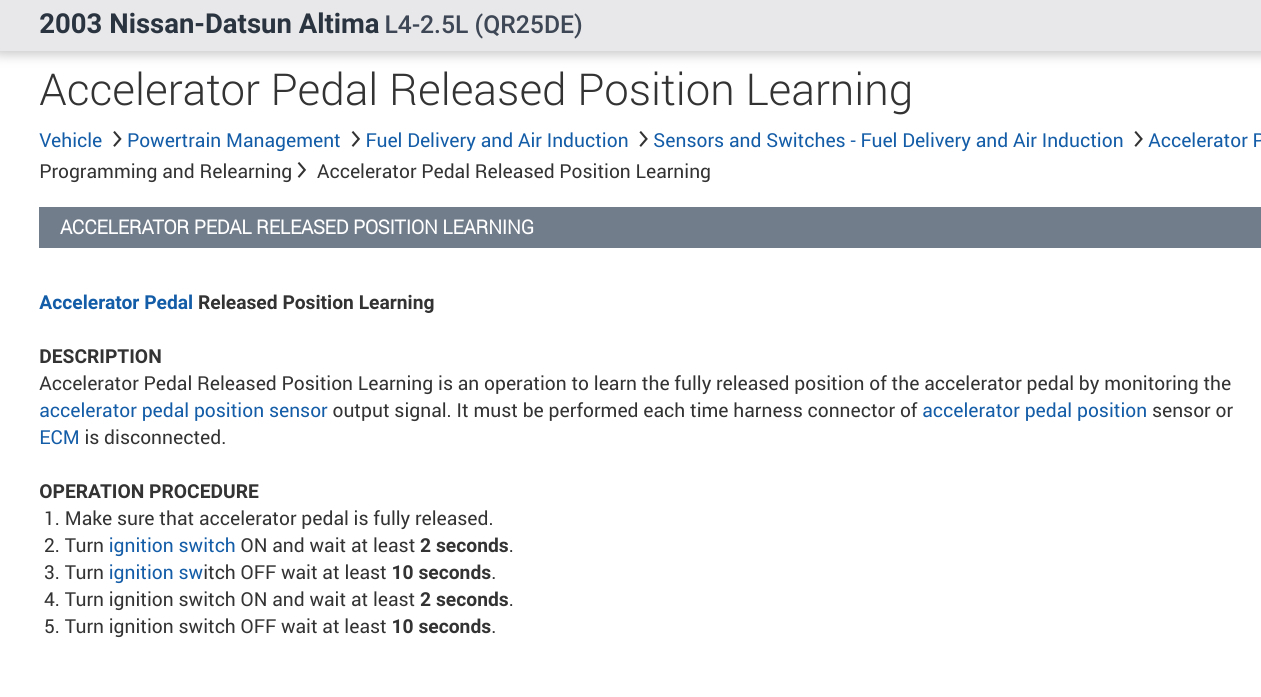The width and height of the screenshot is (1261, 697).
Task: Click the last breadcrumb item for current page
Action: point(513,172)
